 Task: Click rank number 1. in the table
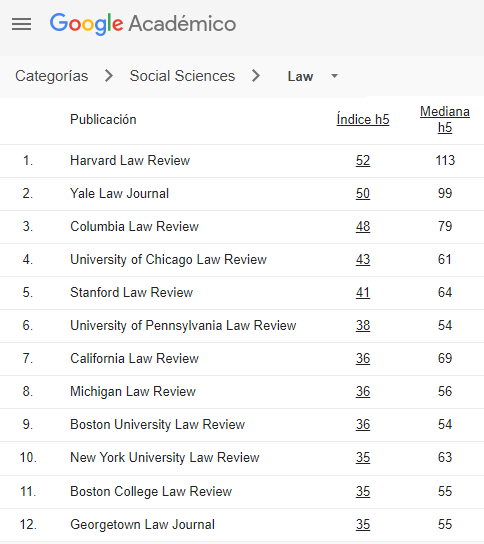click(28, 161)
